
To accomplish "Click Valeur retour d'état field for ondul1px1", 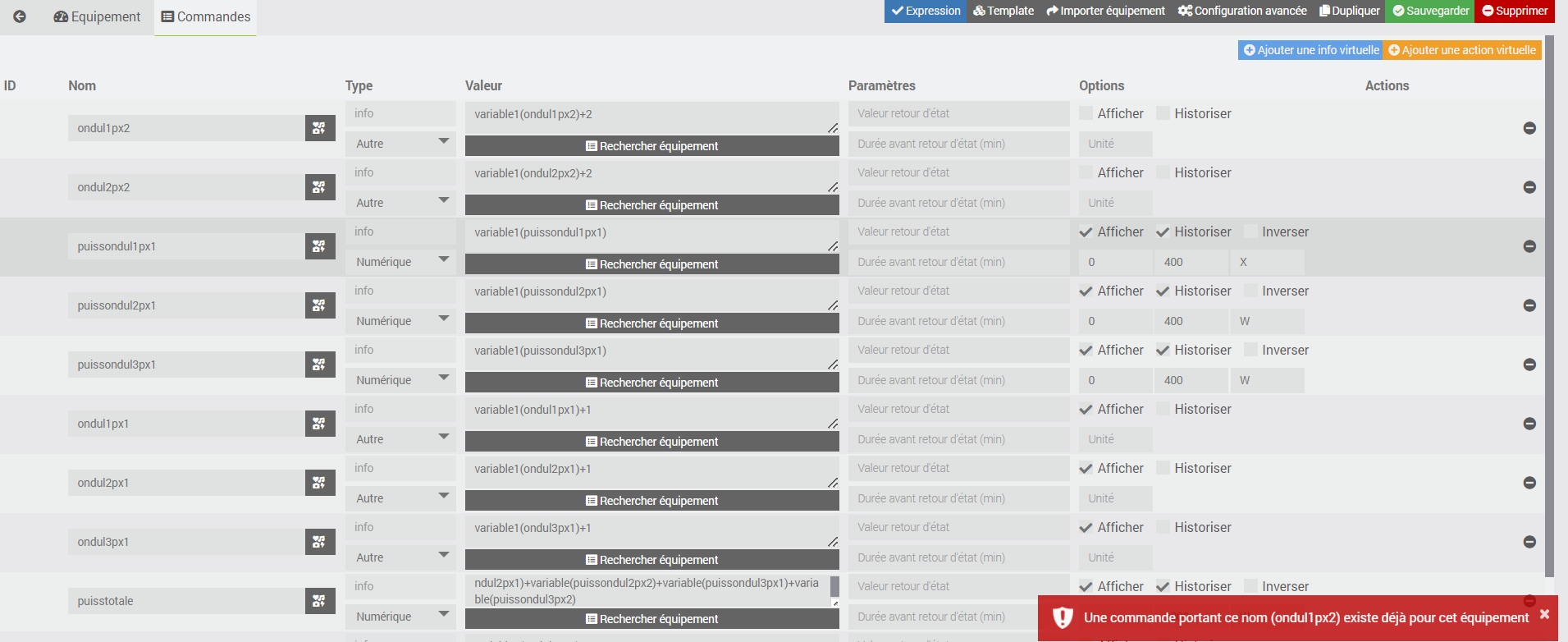I will click(959, 409).
